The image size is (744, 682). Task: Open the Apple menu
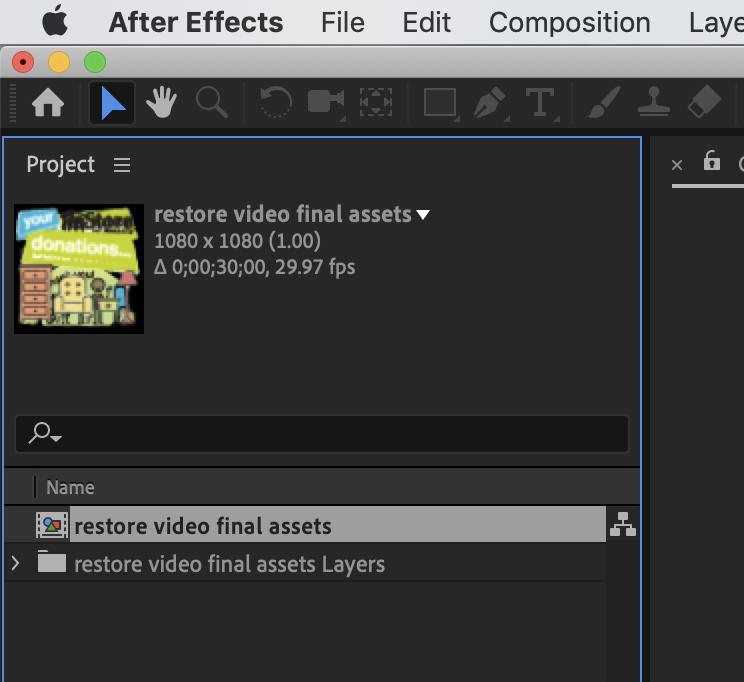tap(55, 21)
